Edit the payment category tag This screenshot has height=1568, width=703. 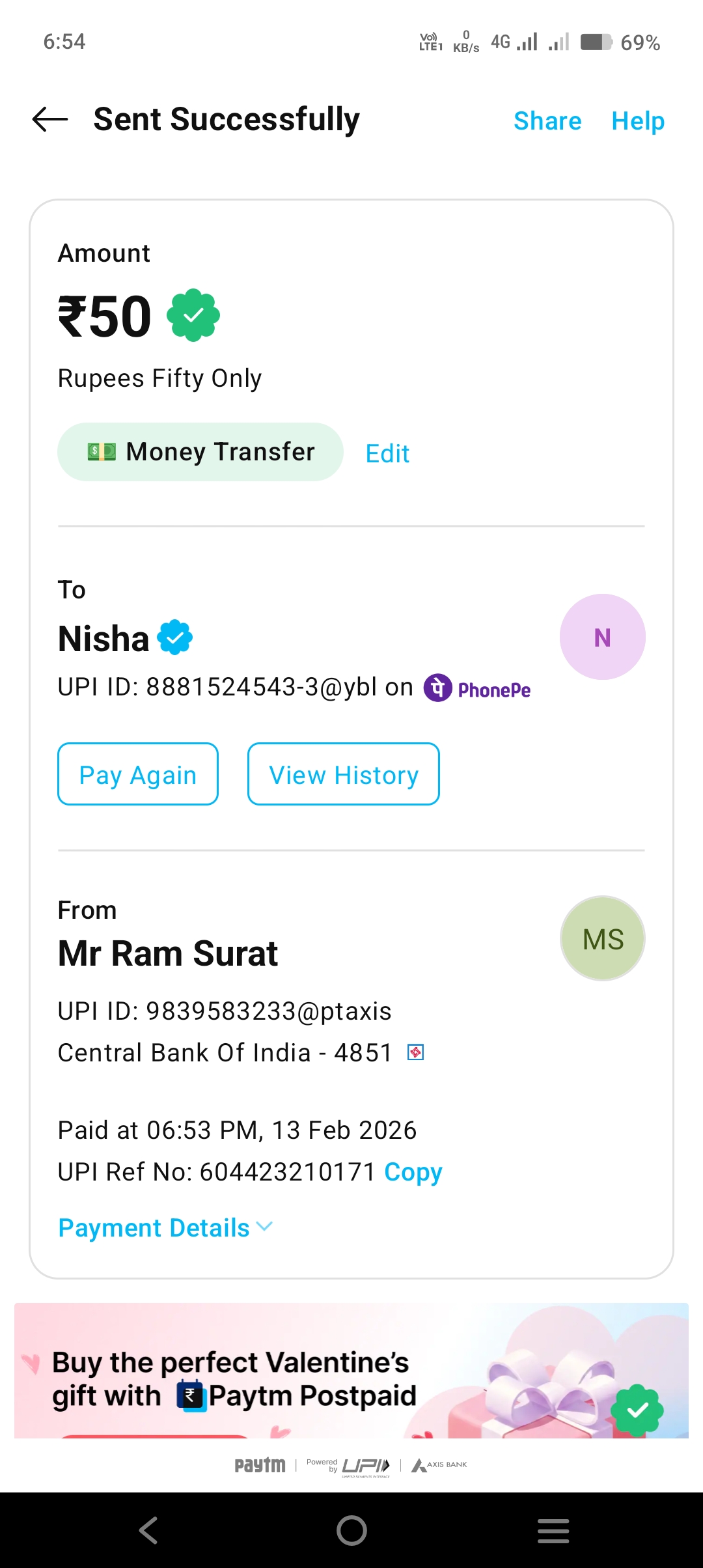tap(387, 453)
